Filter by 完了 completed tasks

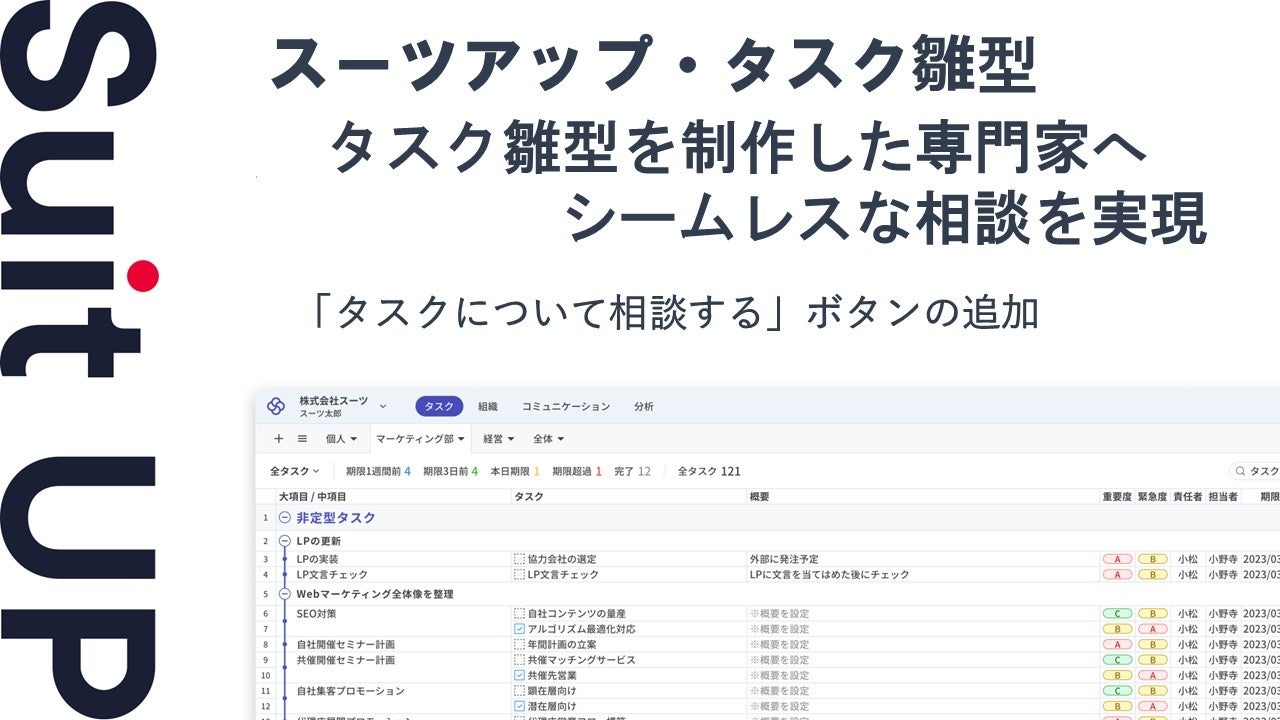tap(632, 471)
